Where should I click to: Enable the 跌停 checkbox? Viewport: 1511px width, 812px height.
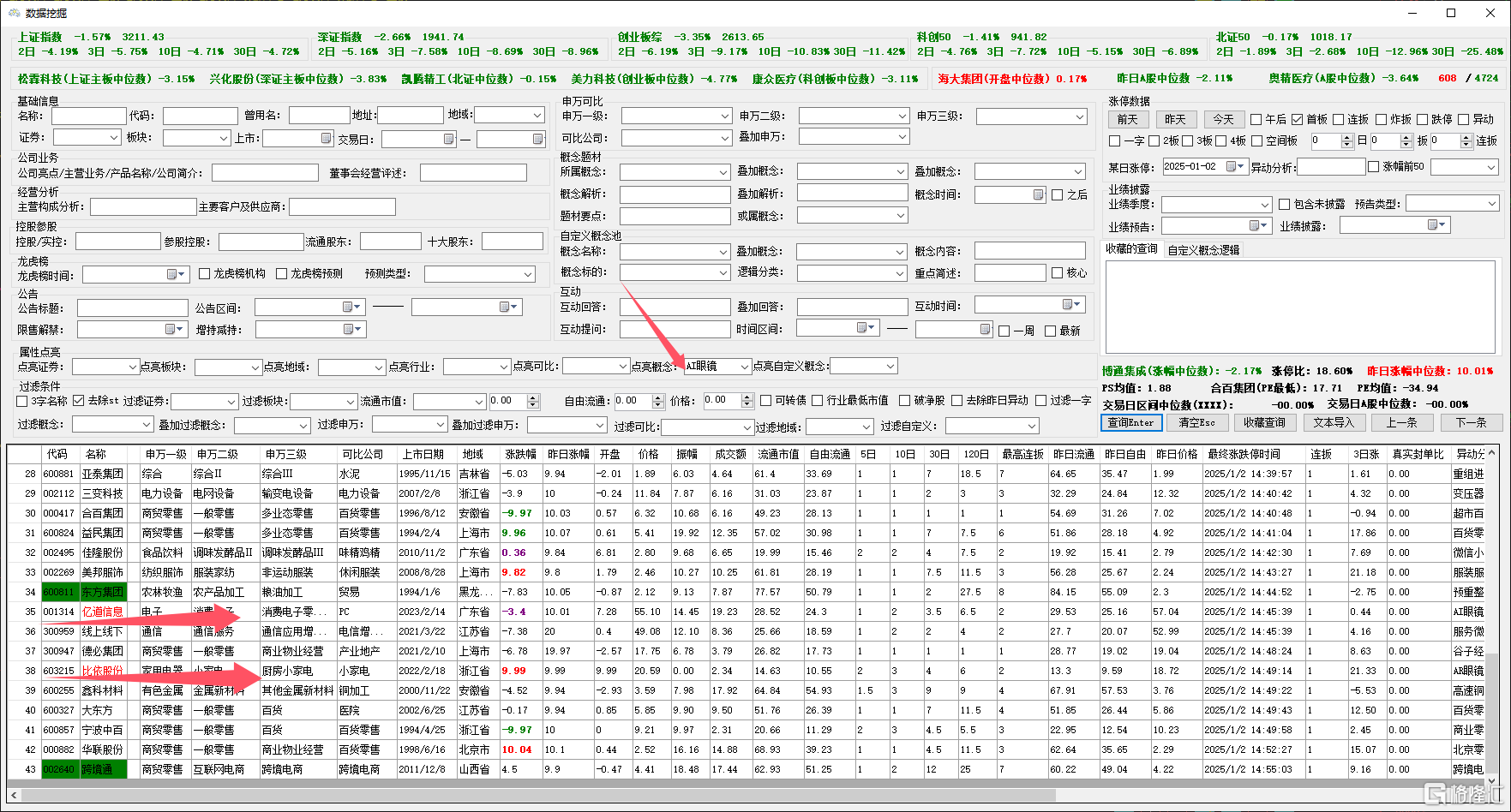click(1423, 120)
